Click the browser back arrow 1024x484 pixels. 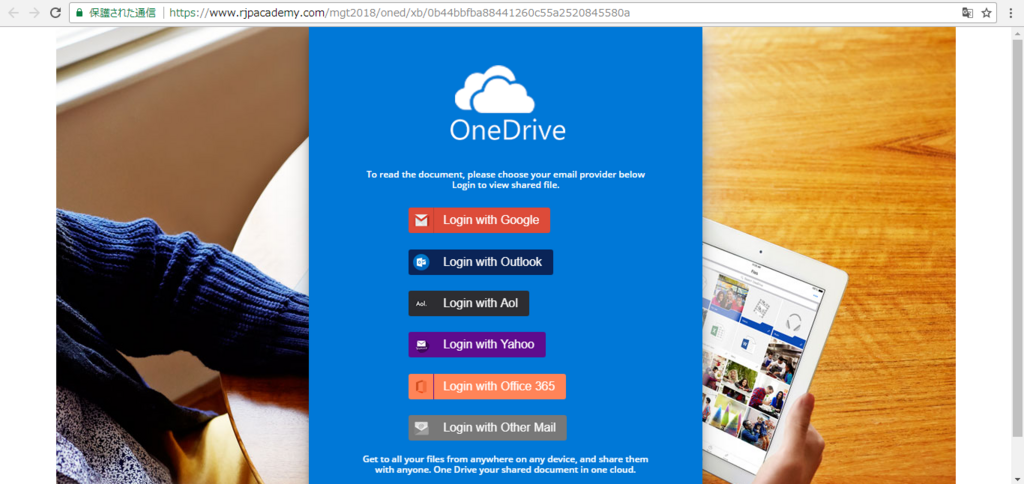pos(14,12)
